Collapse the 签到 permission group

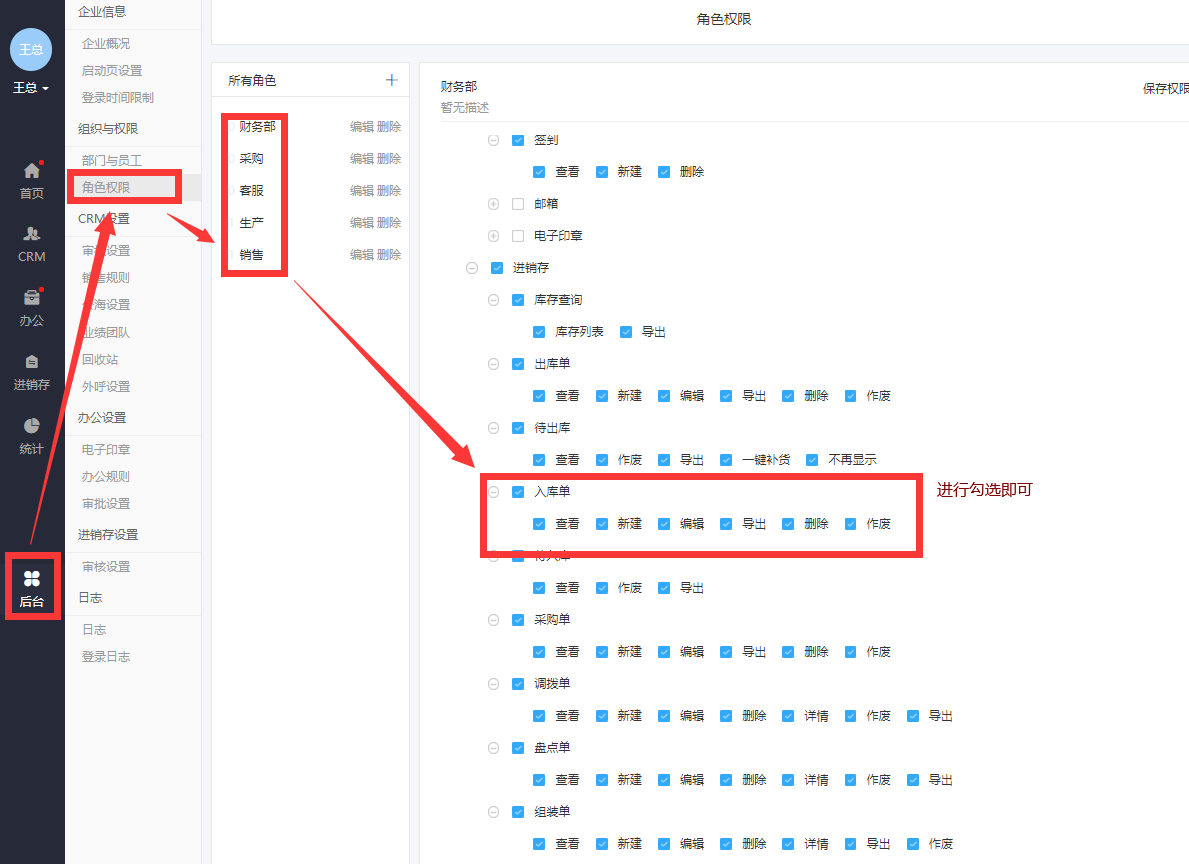click(494, 140)
